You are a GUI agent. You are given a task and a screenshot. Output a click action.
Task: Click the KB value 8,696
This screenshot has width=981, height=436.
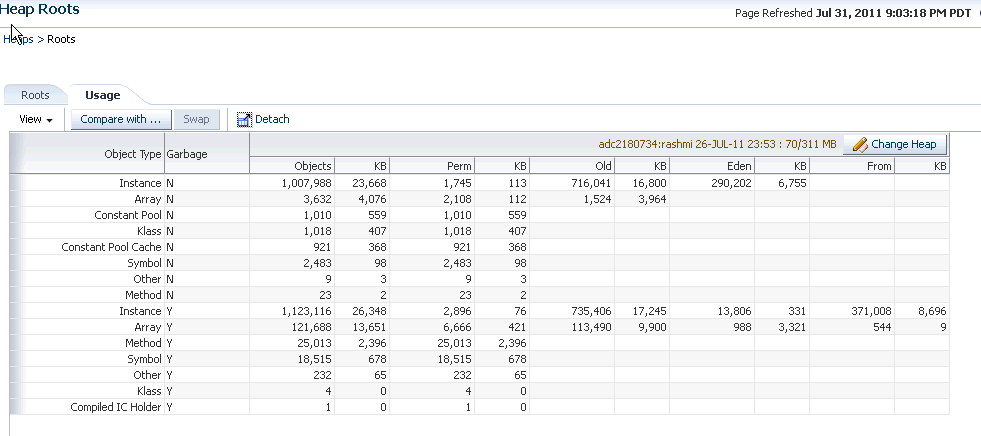[x=932, y=311]
